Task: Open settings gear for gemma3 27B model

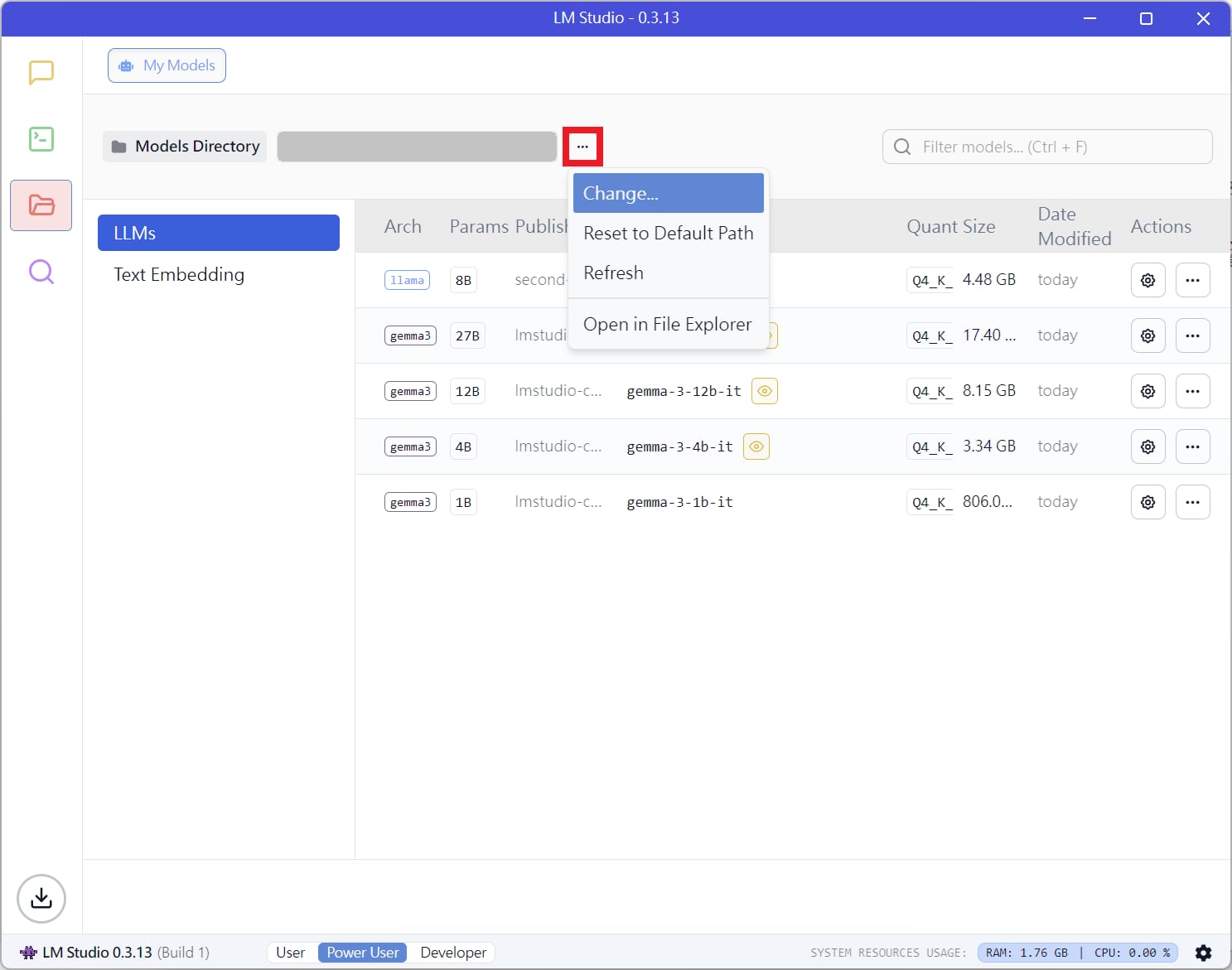Action: pyautogui.click(x=1148, y=335)
